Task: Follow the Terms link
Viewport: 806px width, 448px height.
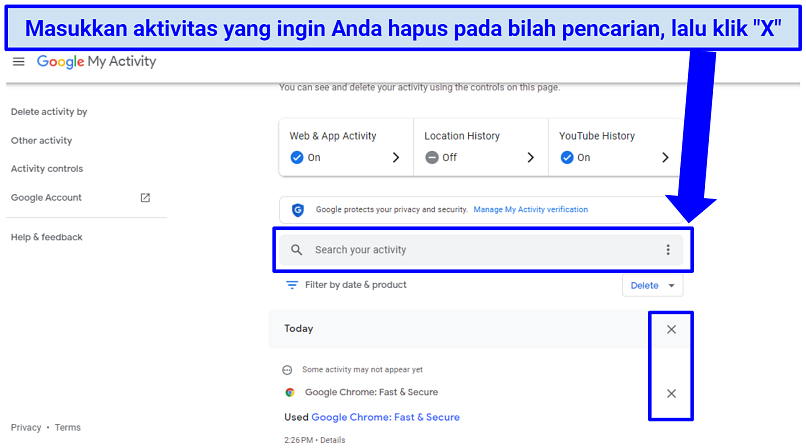Action: click(67, 427)
